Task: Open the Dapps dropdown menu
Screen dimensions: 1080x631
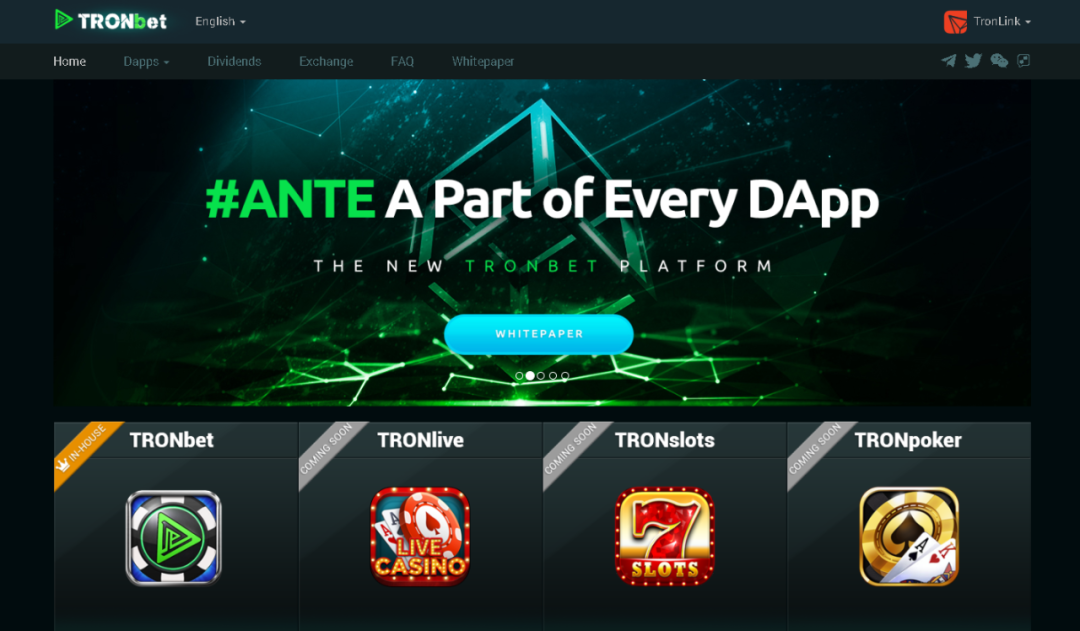Action: pos(146,62)
